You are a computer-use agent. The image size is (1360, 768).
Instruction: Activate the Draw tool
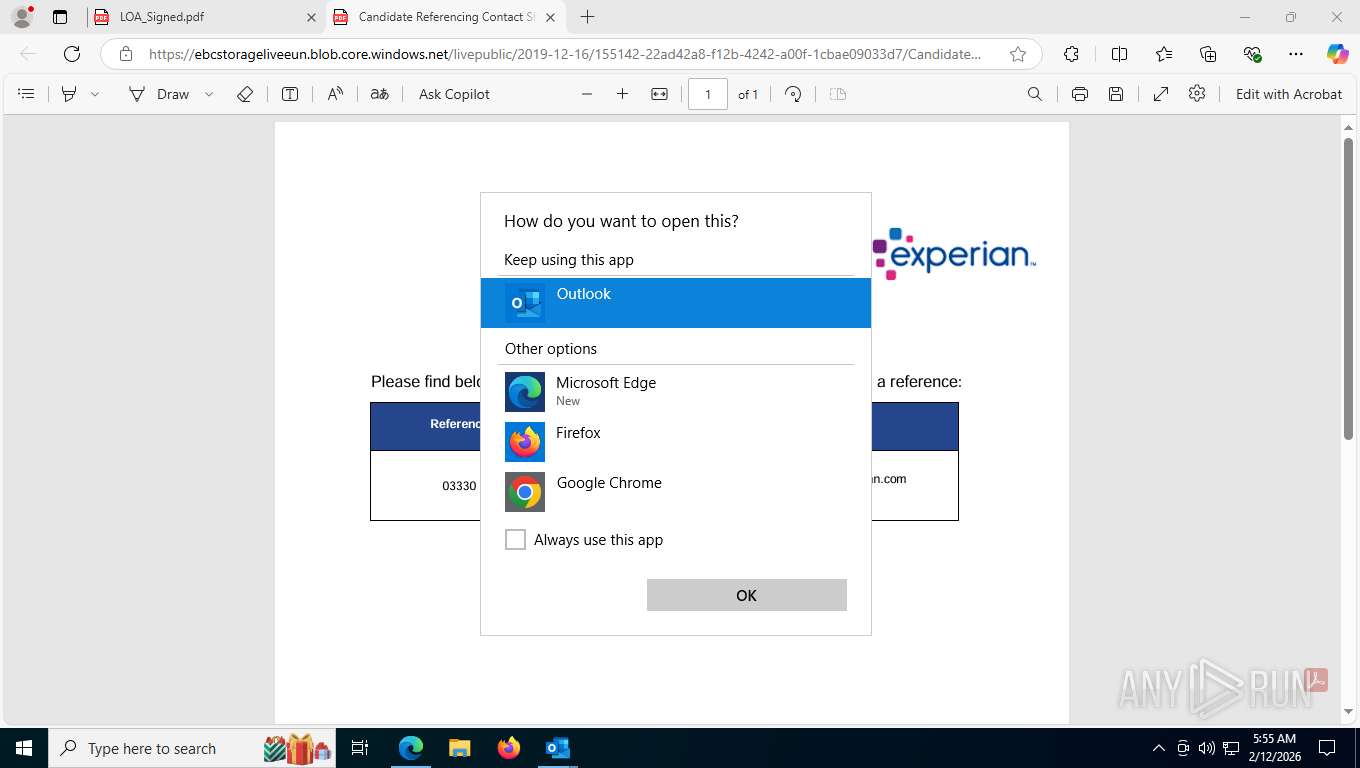pyautogui.click(x=159, y=94)
